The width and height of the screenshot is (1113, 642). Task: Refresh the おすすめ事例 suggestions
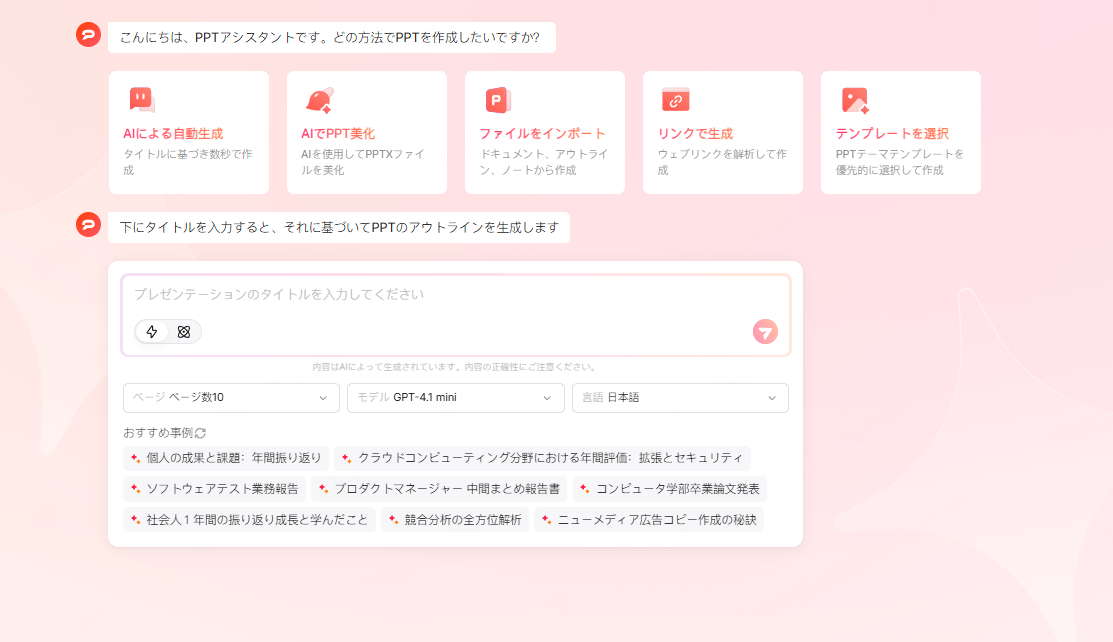[200, 433]
